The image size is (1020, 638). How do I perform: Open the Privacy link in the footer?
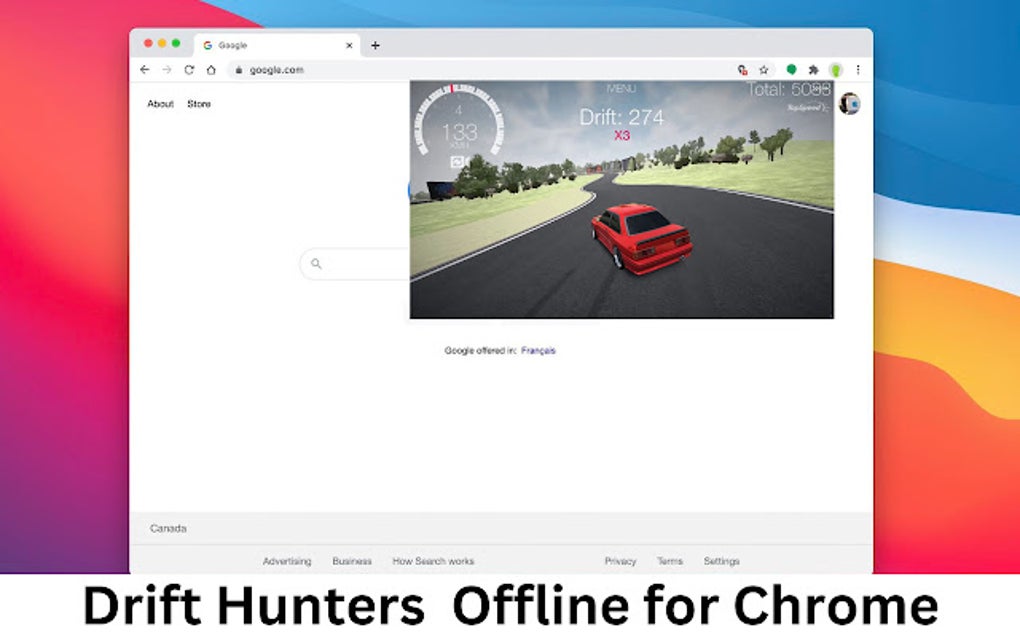[x=620, y=561]
